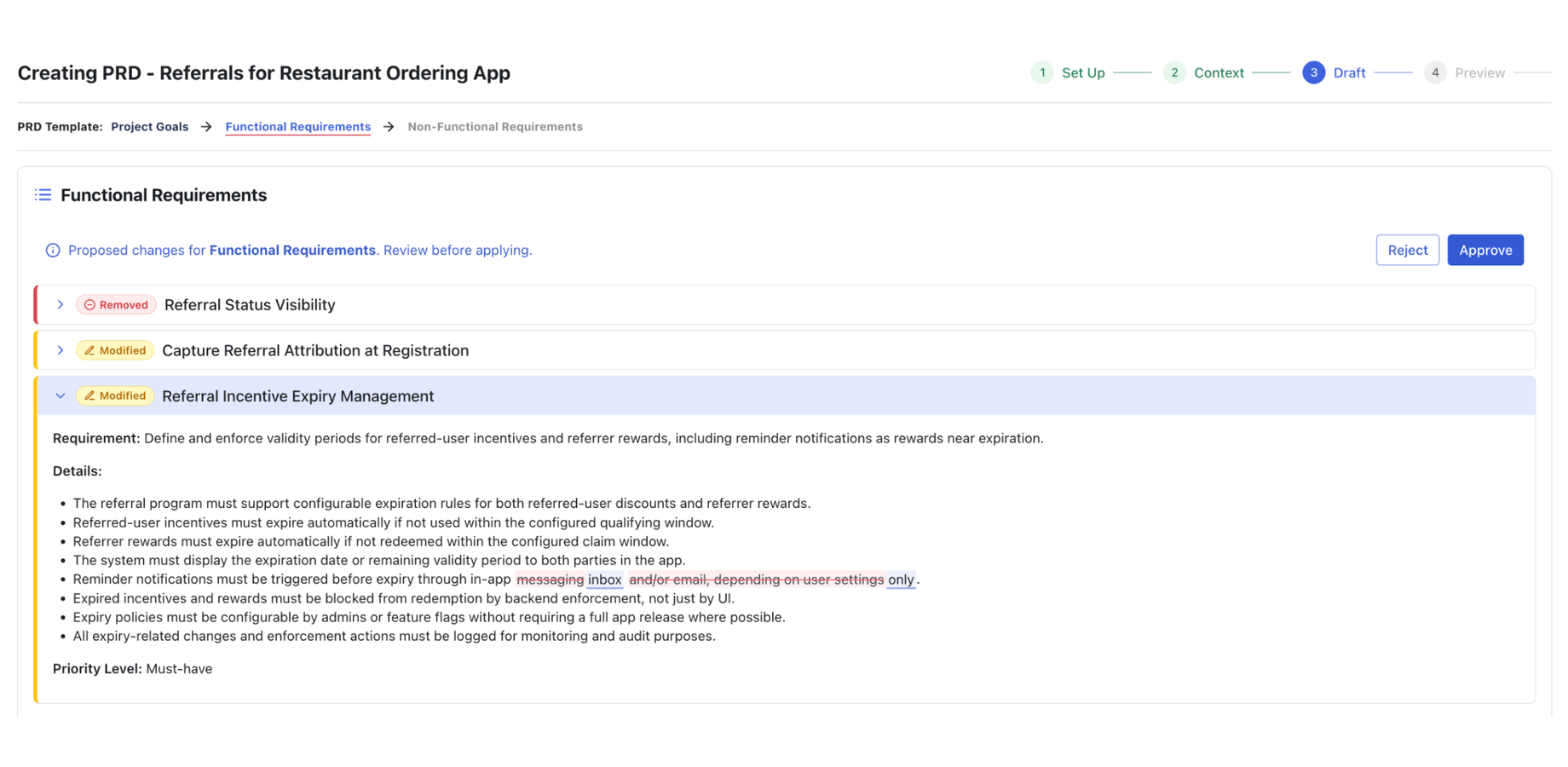This screenshot has width=1568, height=767.
Task: Open the Project Goals template section
Action: (x=150, y=127)
